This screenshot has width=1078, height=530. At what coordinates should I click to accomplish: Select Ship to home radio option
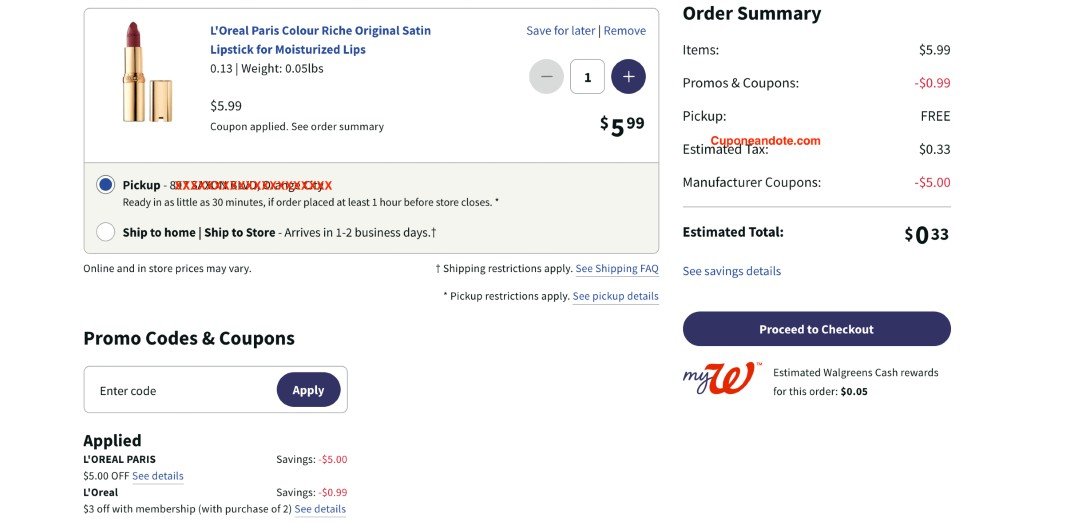coord(106,232)
